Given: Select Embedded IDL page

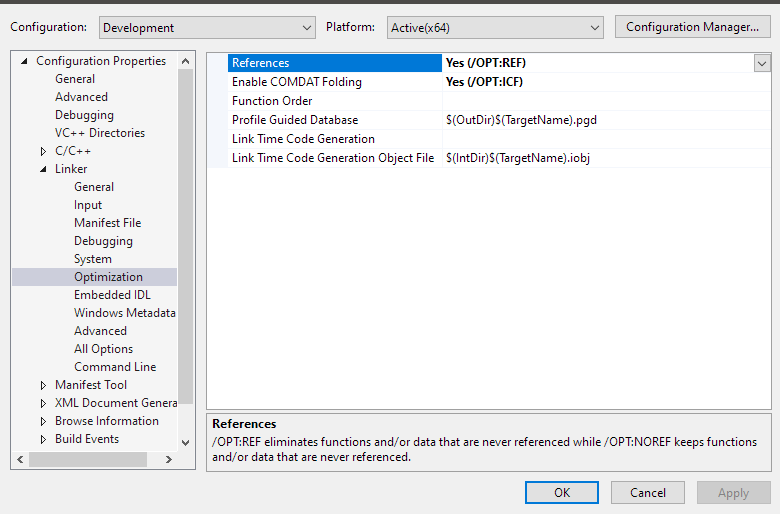Looking at the screenshot, I should coord(112,295).
